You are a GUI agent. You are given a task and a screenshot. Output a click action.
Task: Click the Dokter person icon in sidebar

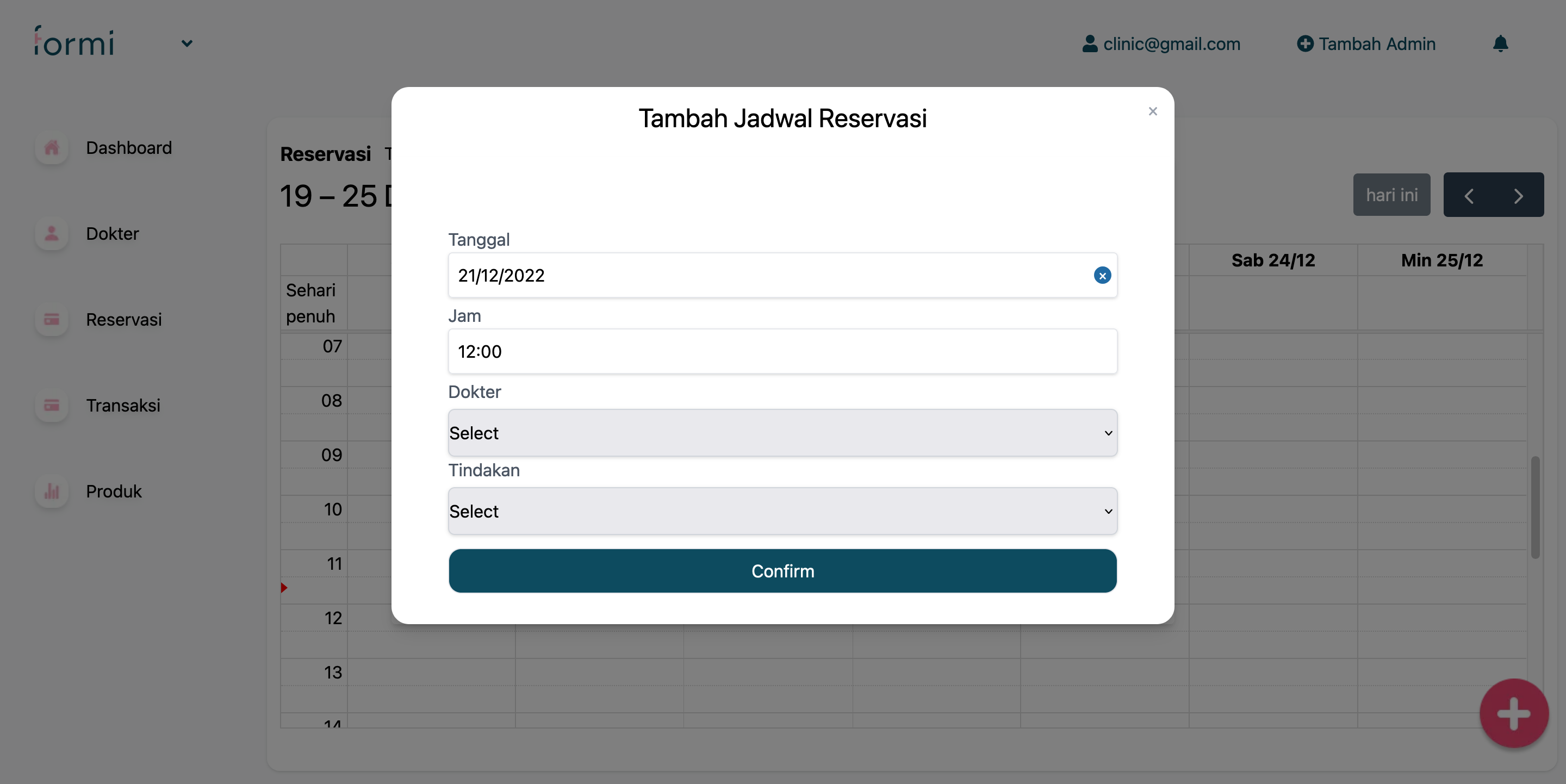tap(52, 233)
